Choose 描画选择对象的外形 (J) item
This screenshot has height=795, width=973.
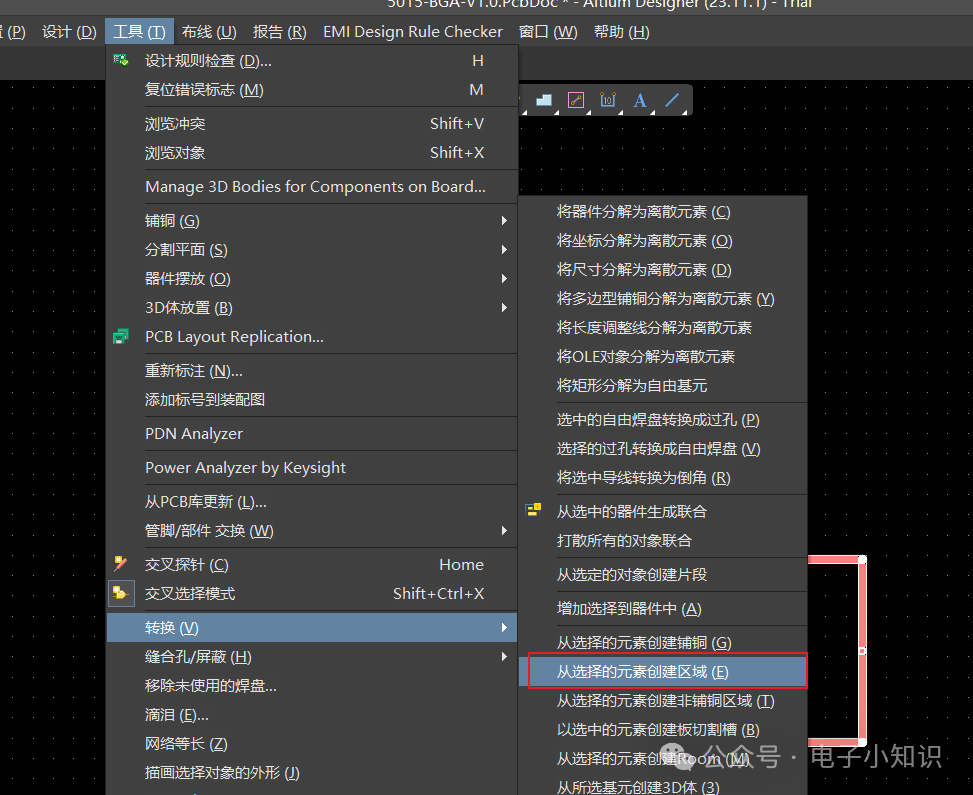pos(312,773)
